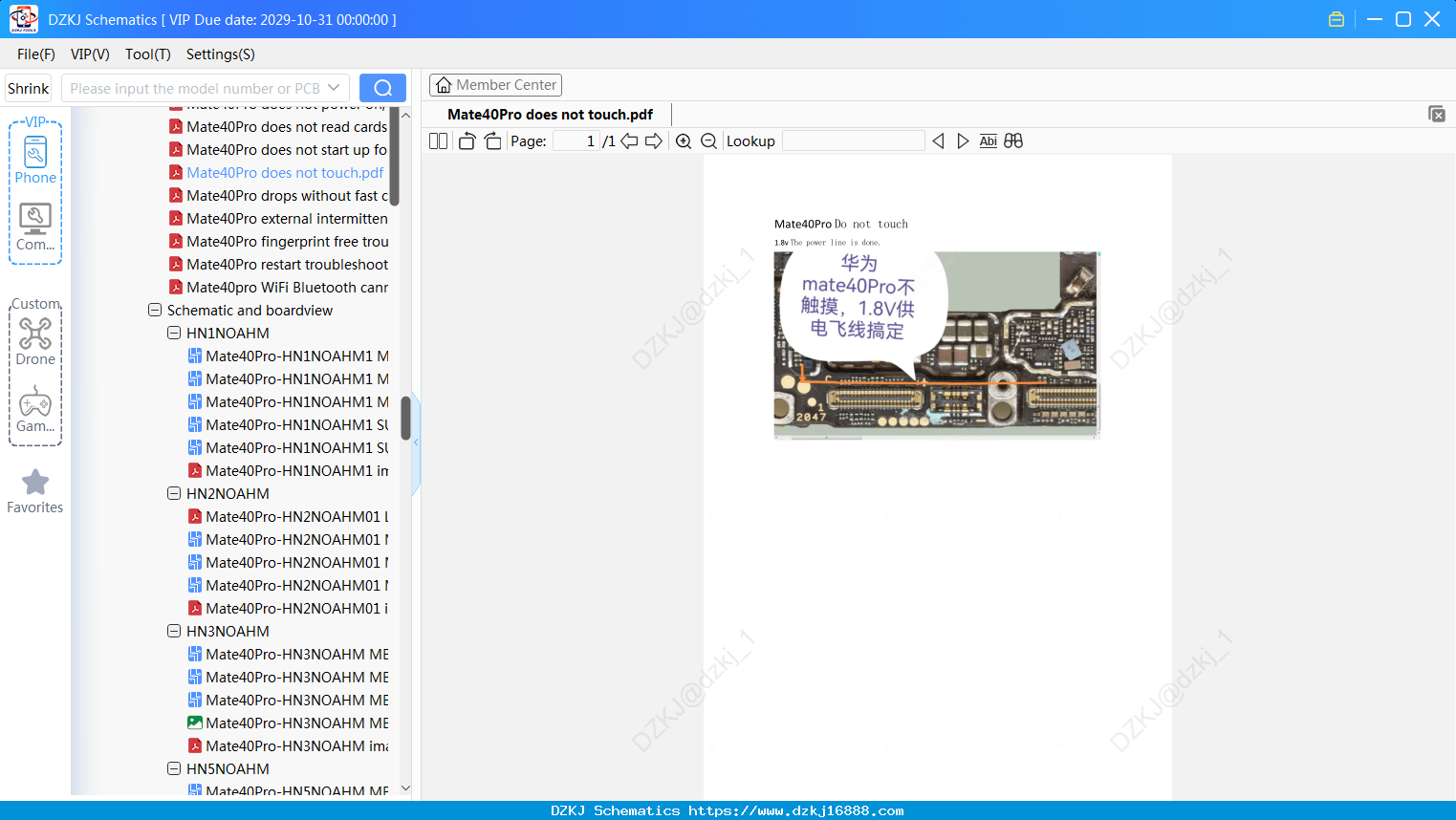The width and height of the screenshot is (1456, 820).
Task: Click the tree scrollbar down arrow
Action: pos(405,788)
